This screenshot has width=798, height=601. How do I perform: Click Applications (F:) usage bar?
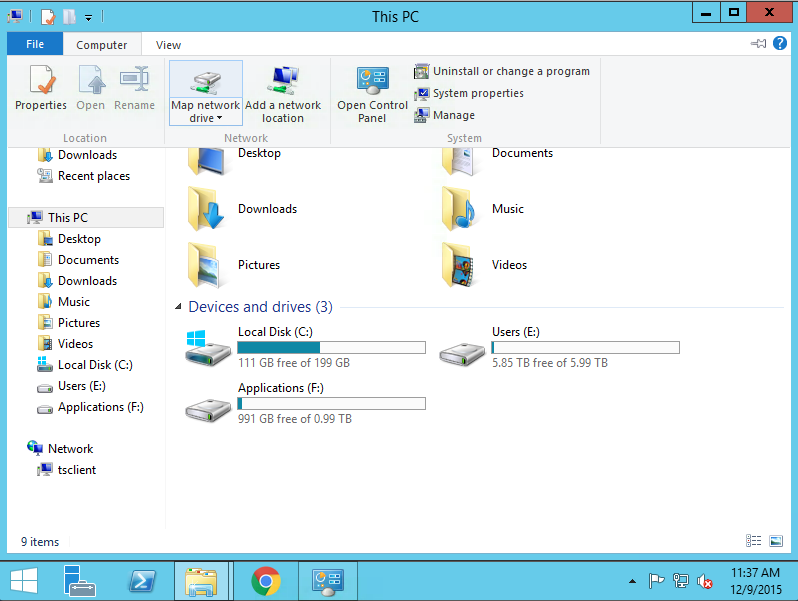tap(331, 404)
